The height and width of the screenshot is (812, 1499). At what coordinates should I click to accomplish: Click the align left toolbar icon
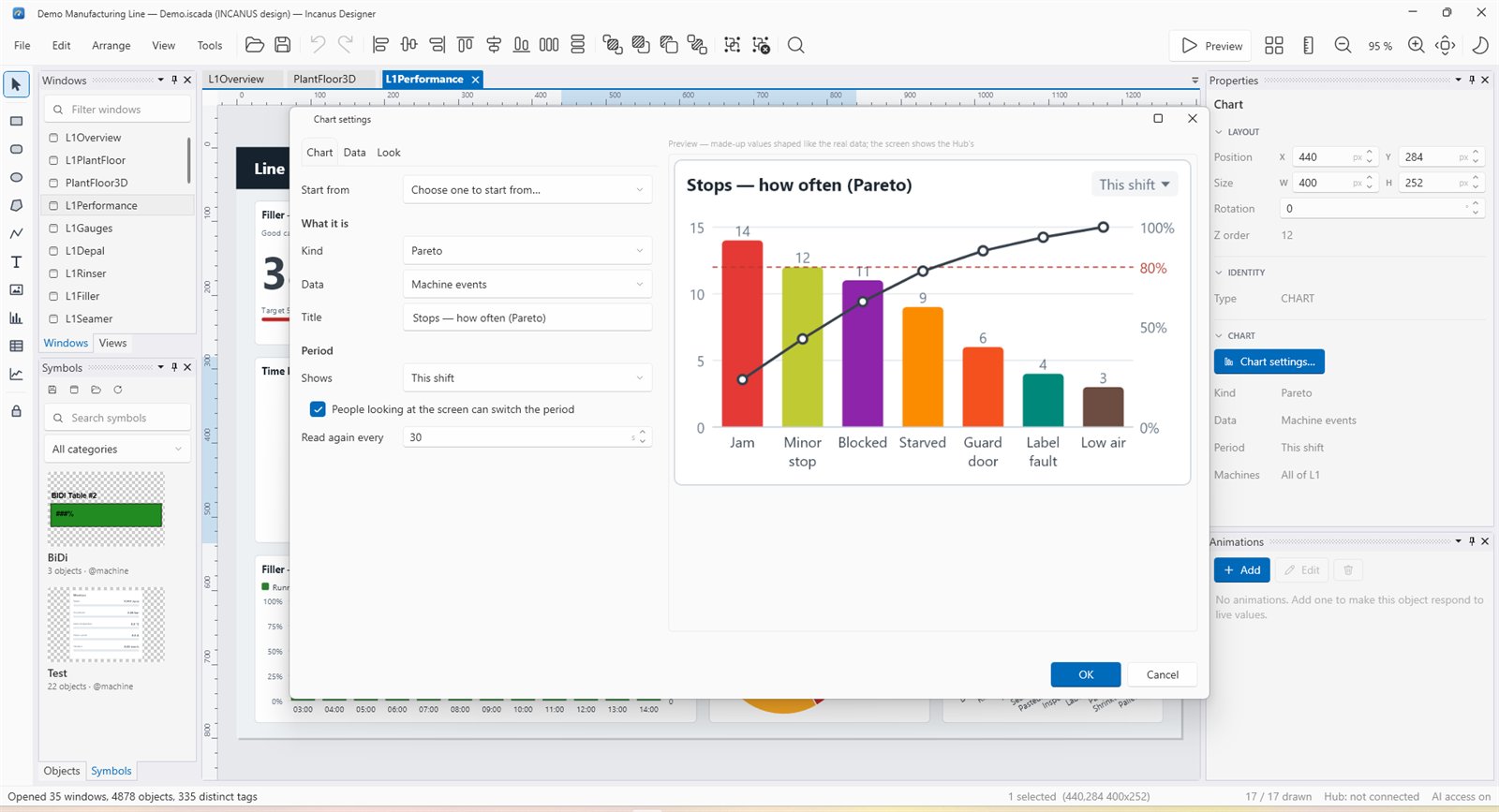point(380,45)
